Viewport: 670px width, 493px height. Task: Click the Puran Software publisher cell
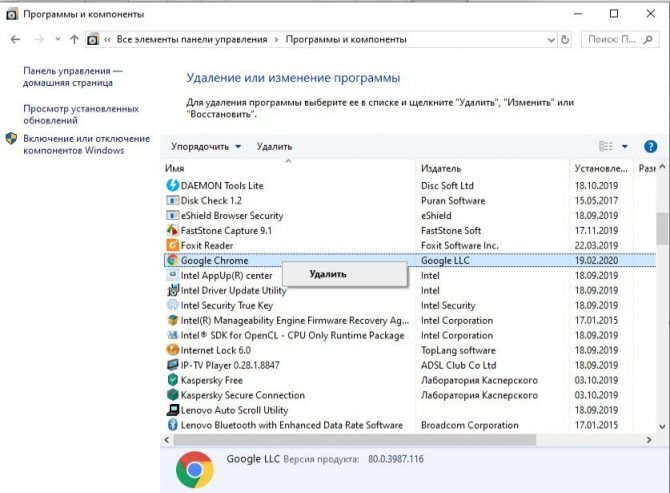453,200
